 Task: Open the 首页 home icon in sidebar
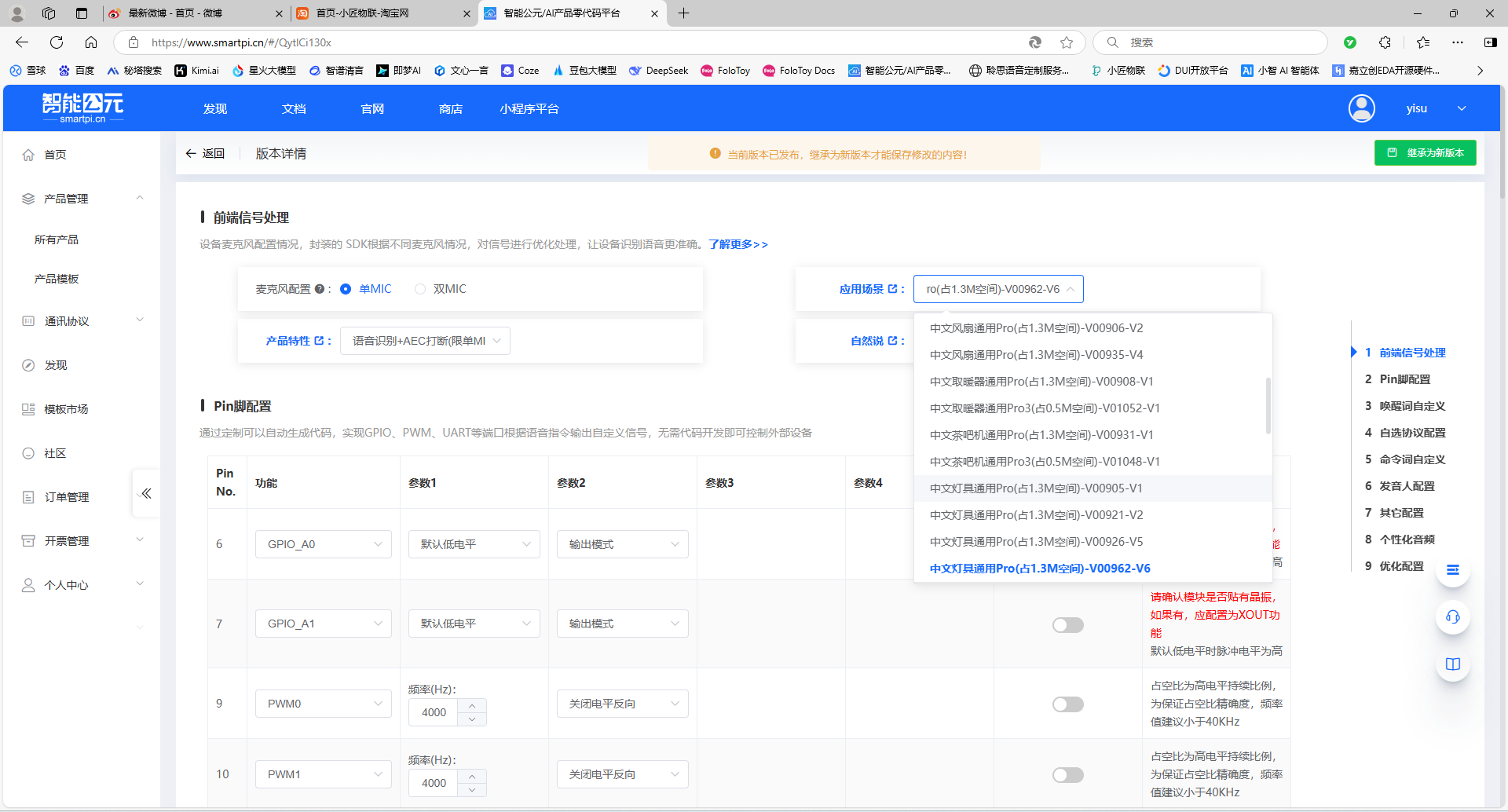coord(29,154)
